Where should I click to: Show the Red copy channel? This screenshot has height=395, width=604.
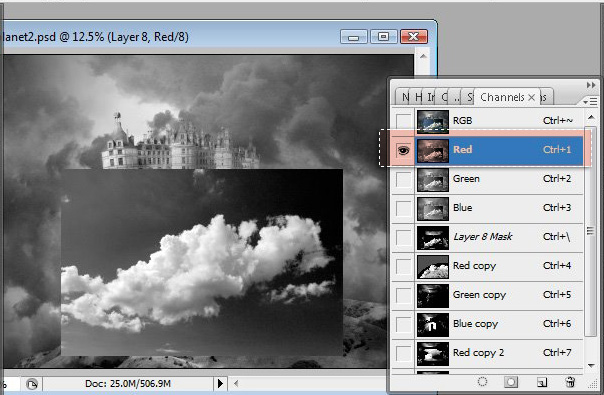(x=403, y=266)
